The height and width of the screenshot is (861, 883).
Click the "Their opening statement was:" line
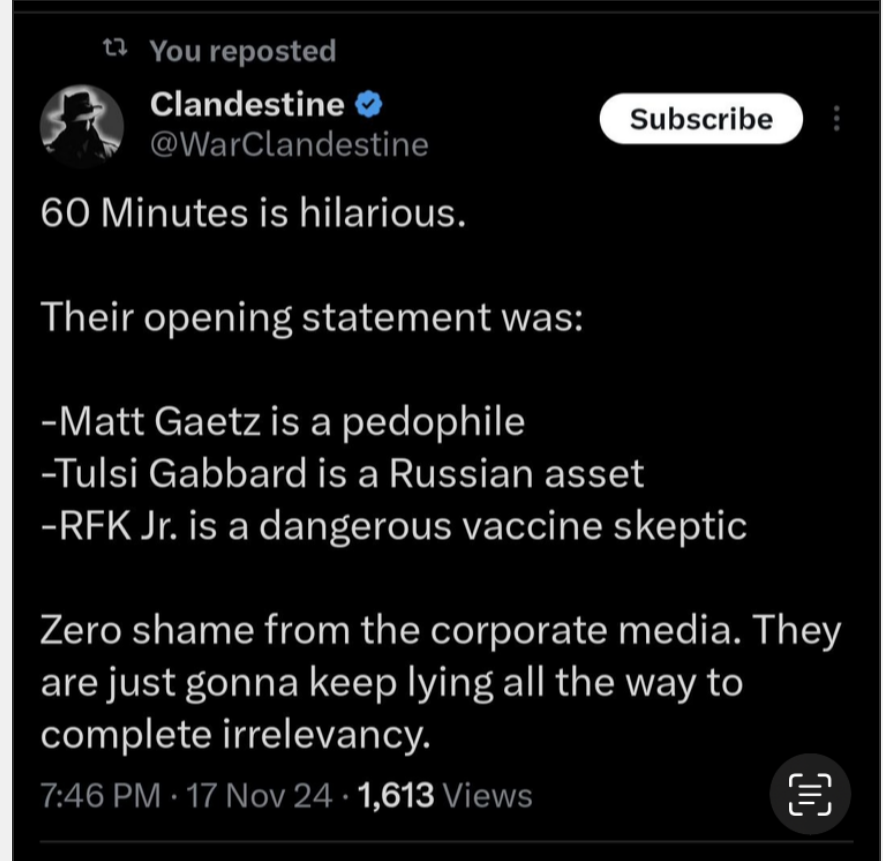(311, 318)
